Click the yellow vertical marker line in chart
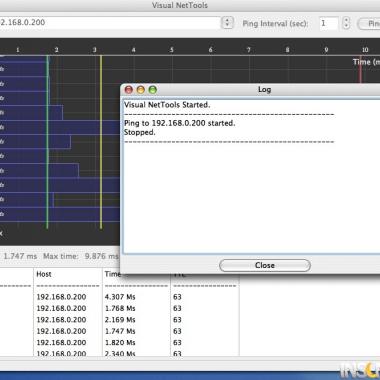Viewport: 380px width, 380px height. (101, 142)
